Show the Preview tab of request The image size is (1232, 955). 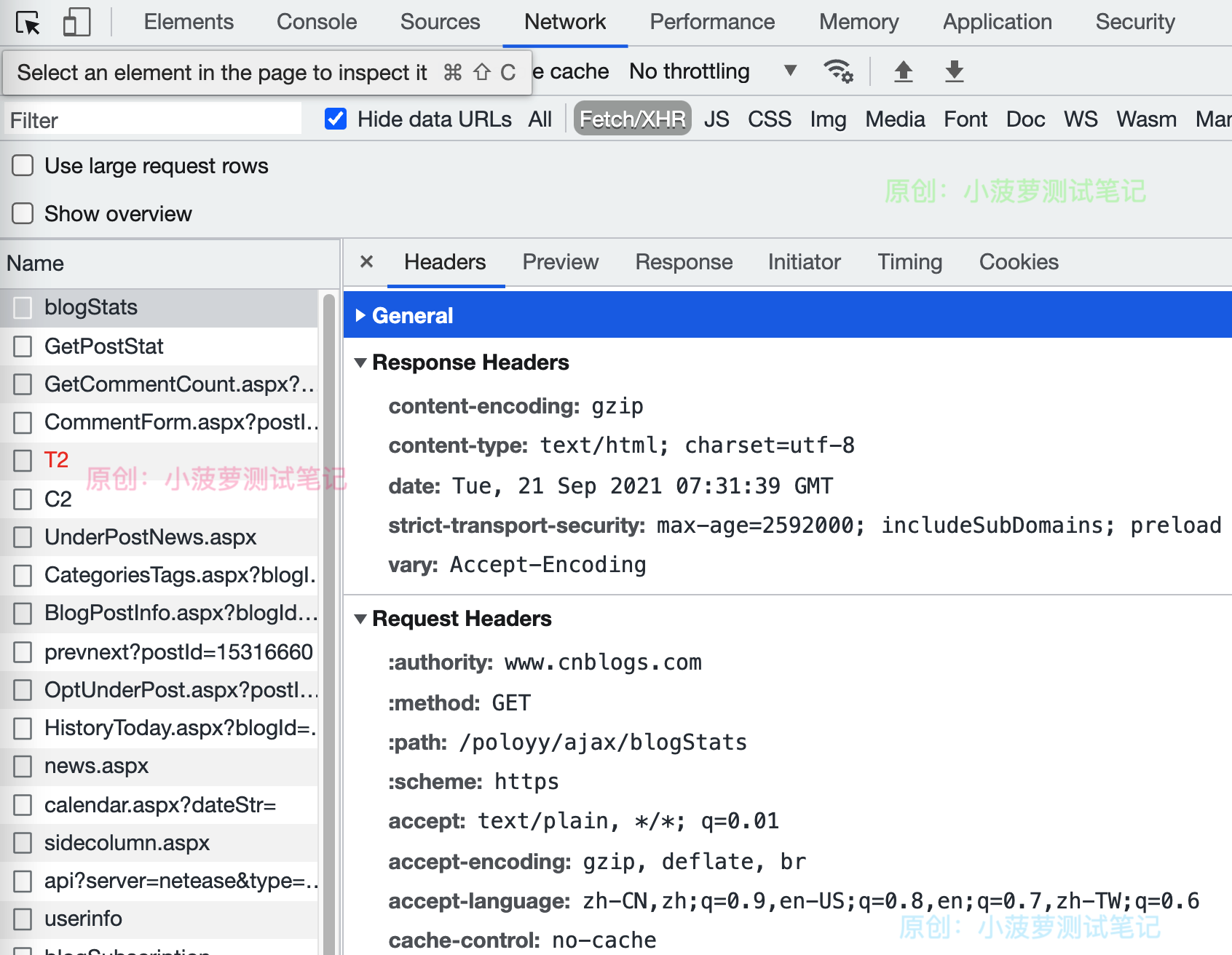(x=561, y=262)
